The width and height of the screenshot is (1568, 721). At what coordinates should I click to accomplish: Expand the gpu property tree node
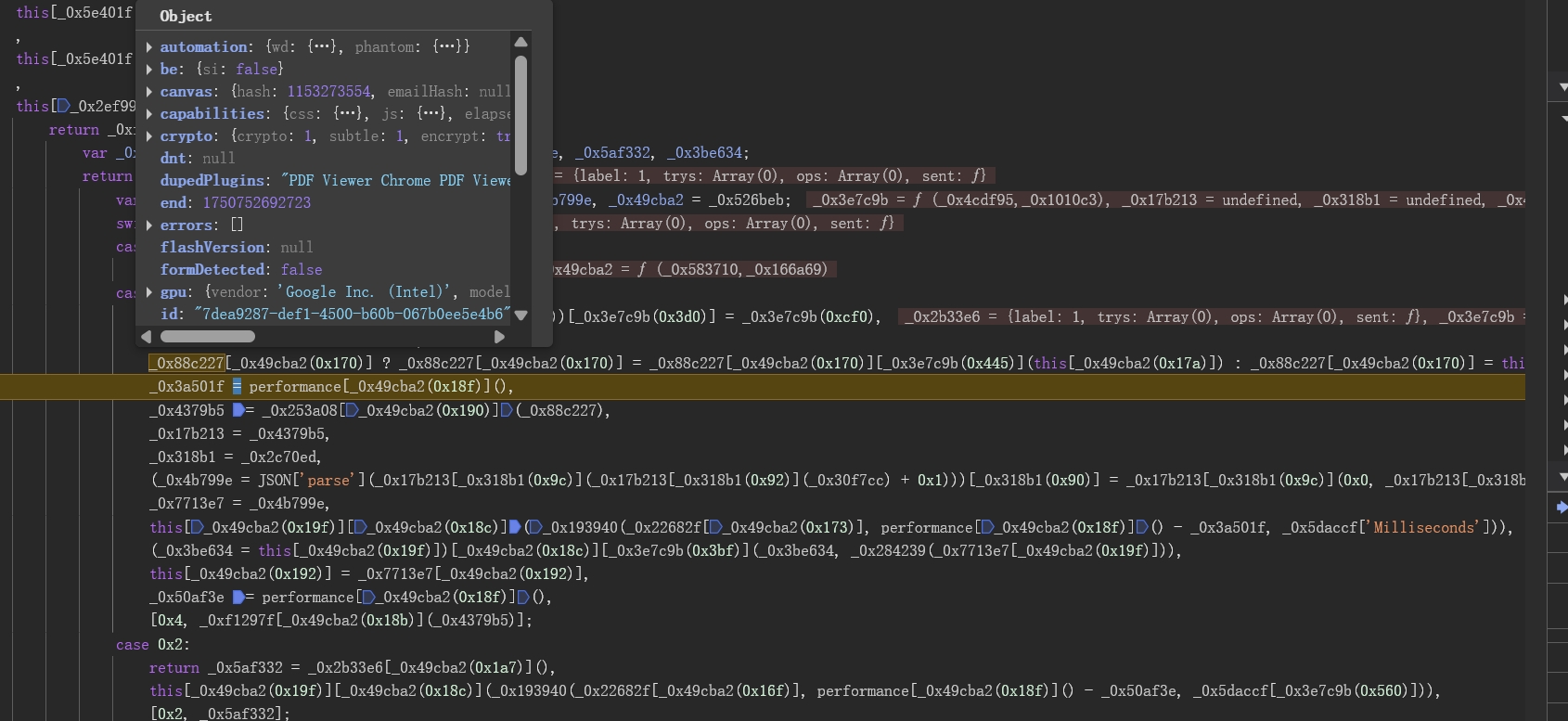point(149,291)
